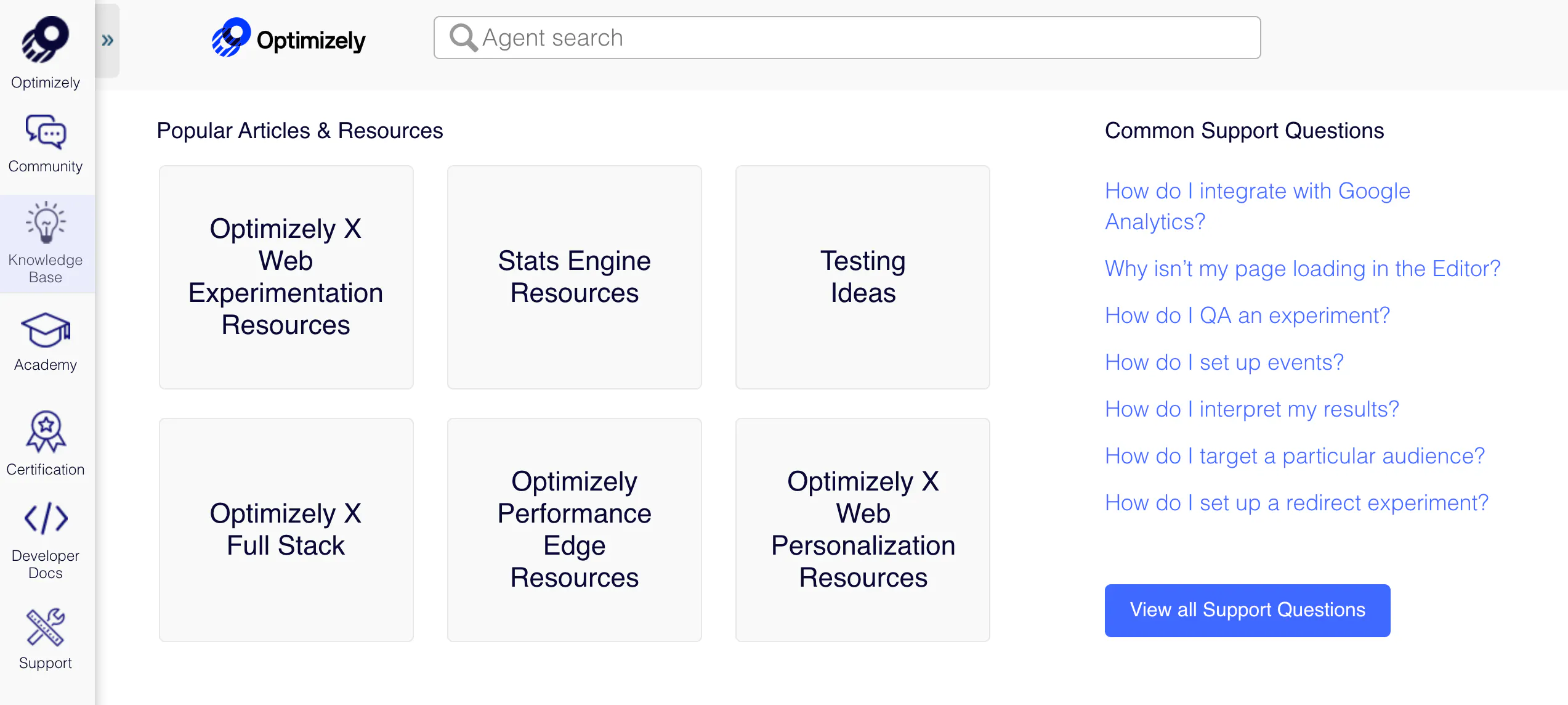The height and width of the screenshot is (705, 1568).
Task: Click the magnifier icon in Agent search
Action: coord(463,38)
